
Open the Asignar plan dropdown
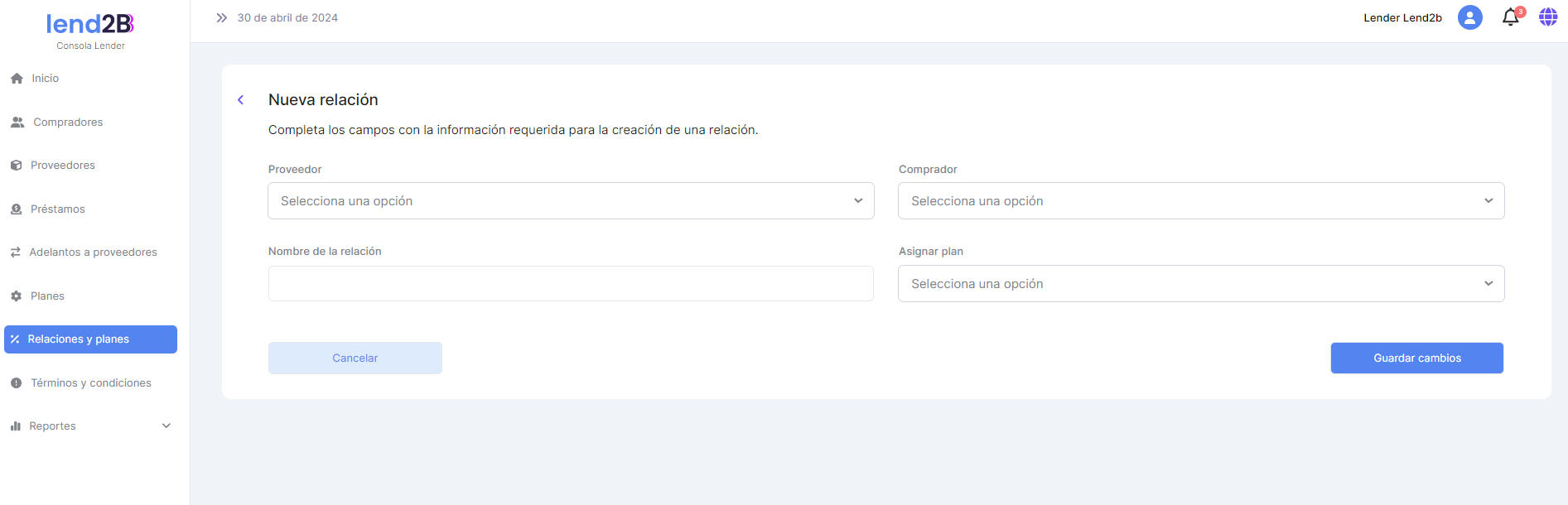pyautogui.click(x=1200, y=284)
